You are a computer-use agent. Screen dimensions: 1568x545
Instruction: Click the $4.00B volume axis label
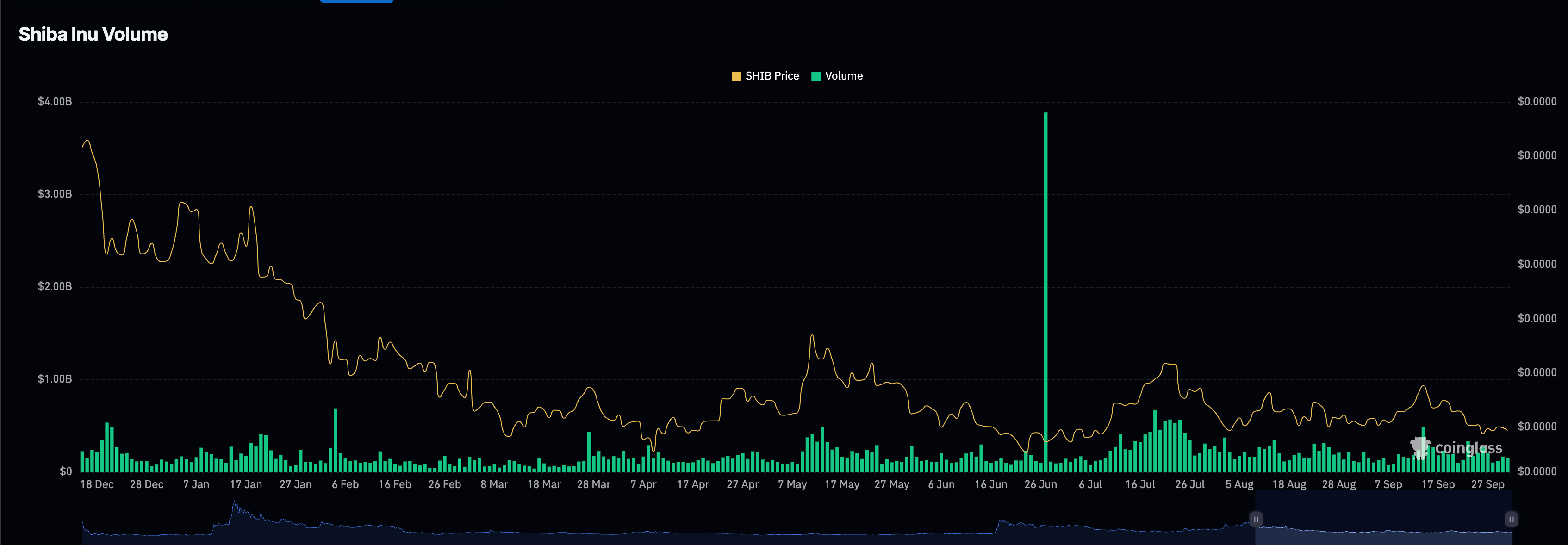(55, 102)
